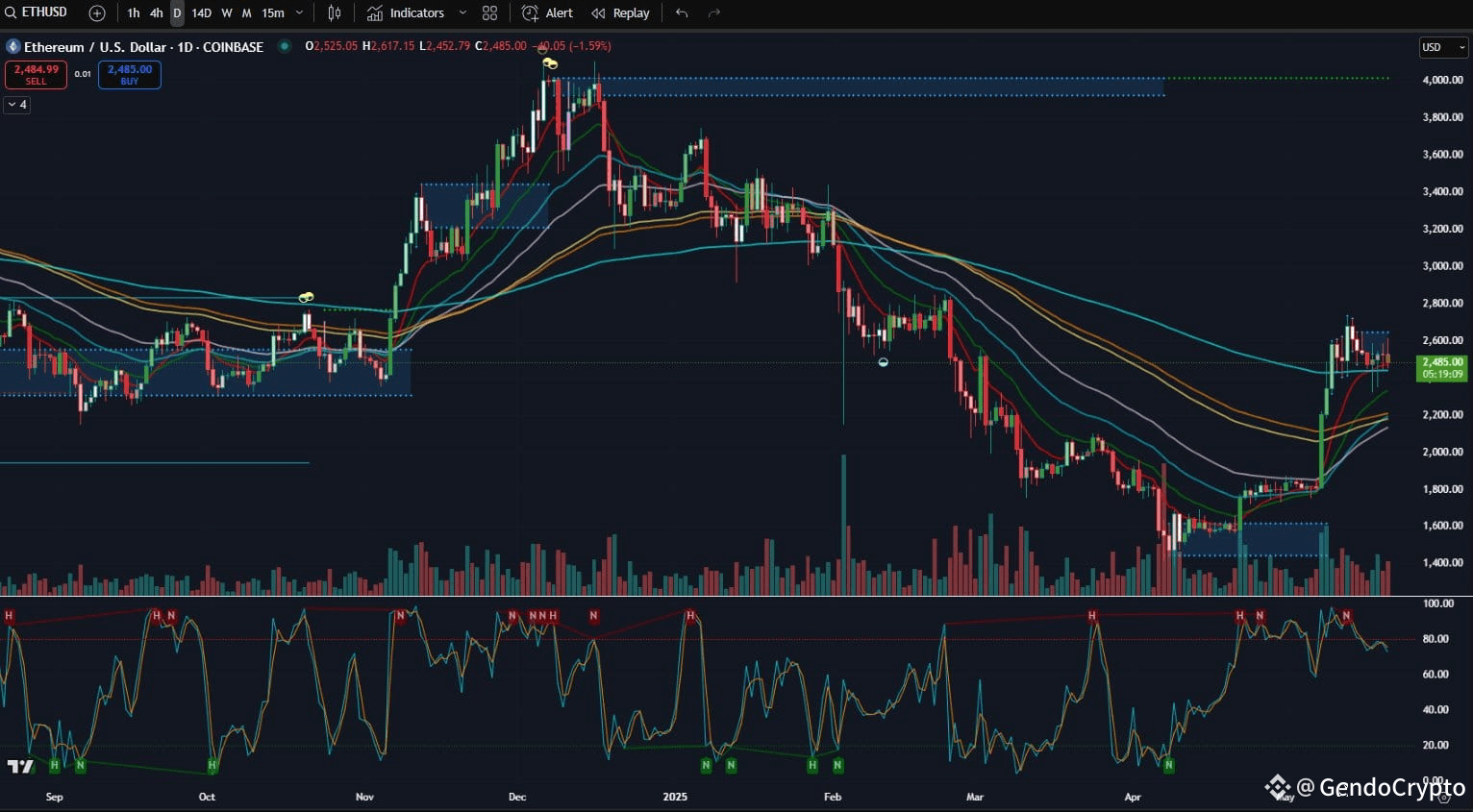Open indicator templates grid icon
1473x812 pixels.
click(x=489, y=13)
